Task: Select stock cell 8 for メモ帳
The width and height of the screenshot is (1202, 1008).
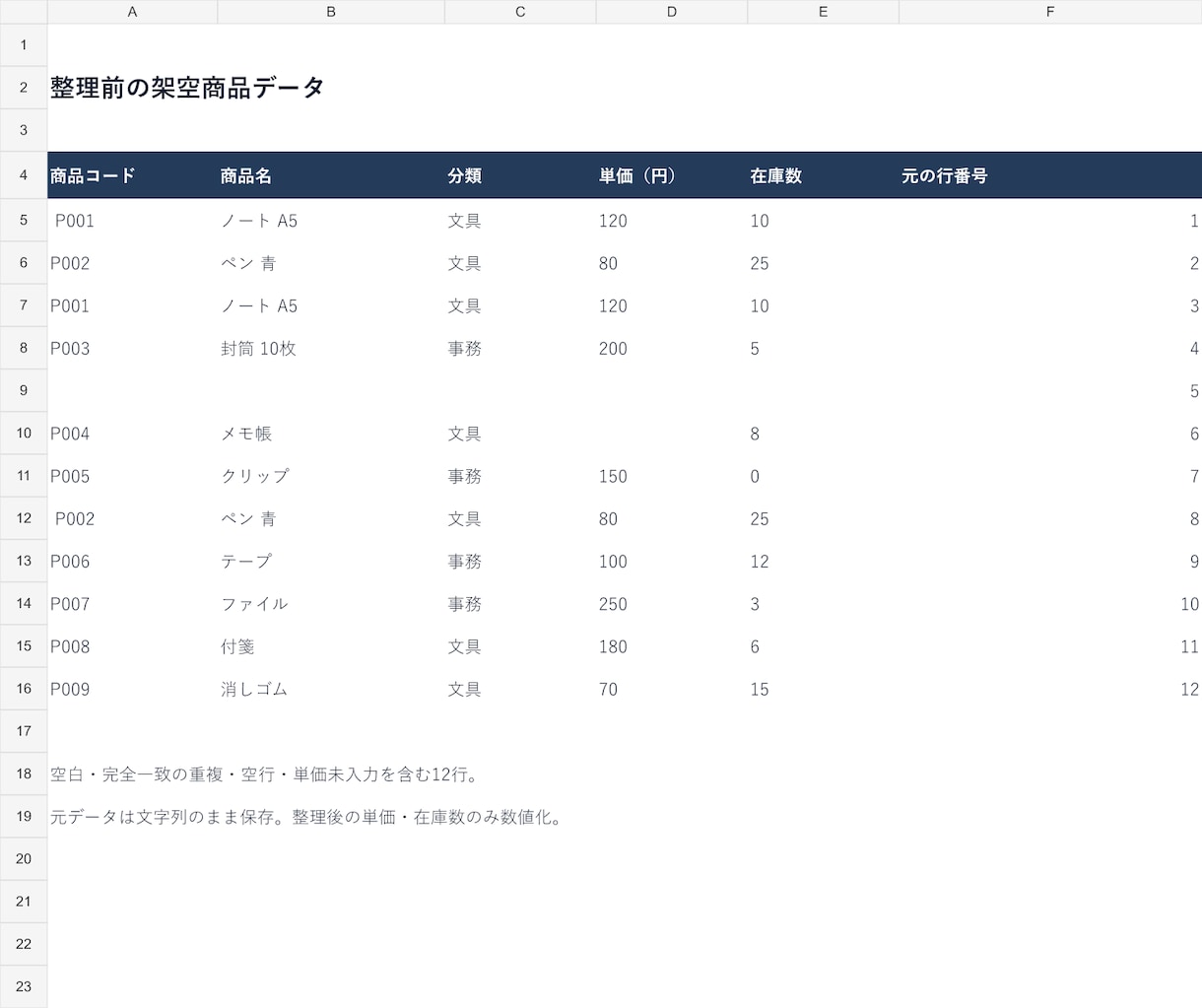Action: pyautogui.click(x=823, y=434)
